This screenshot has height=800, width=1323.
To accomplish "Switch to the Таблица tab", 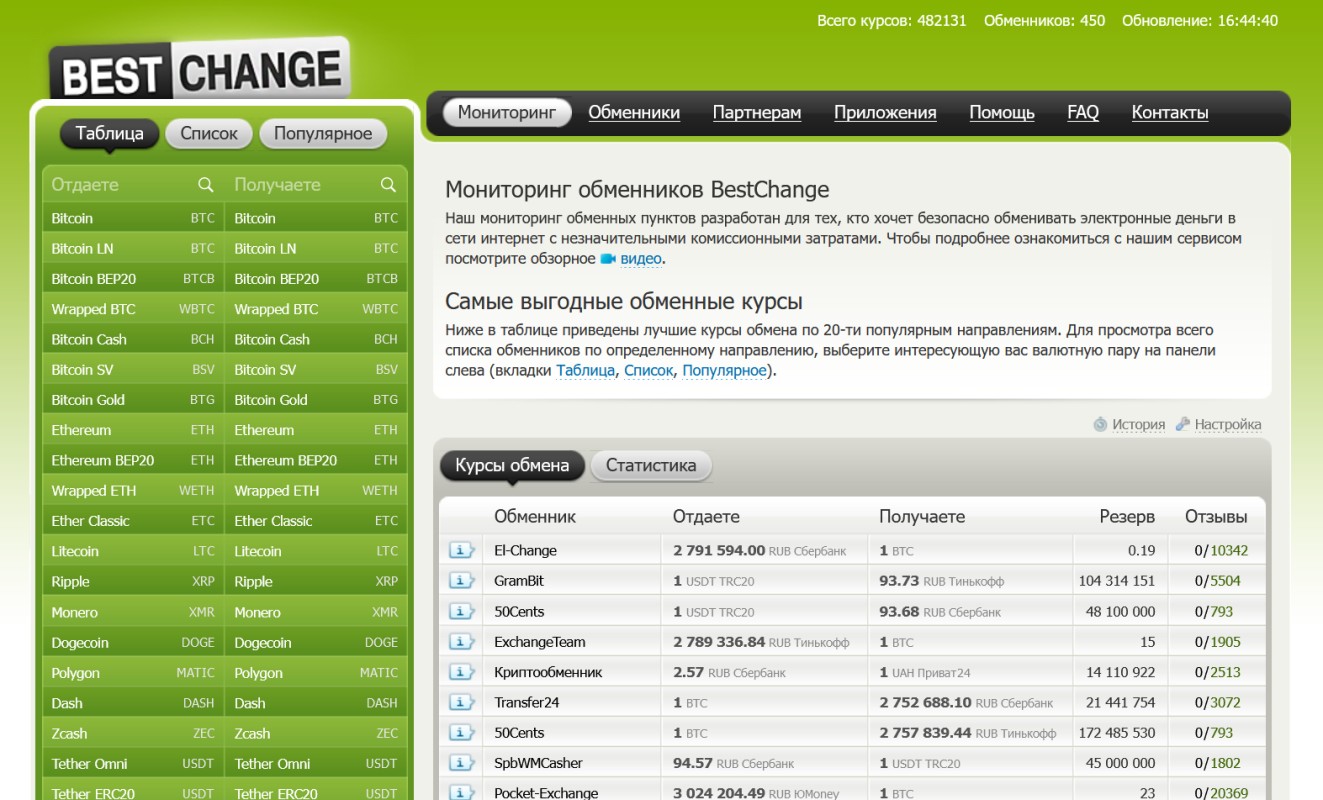I will click(110, 133).
